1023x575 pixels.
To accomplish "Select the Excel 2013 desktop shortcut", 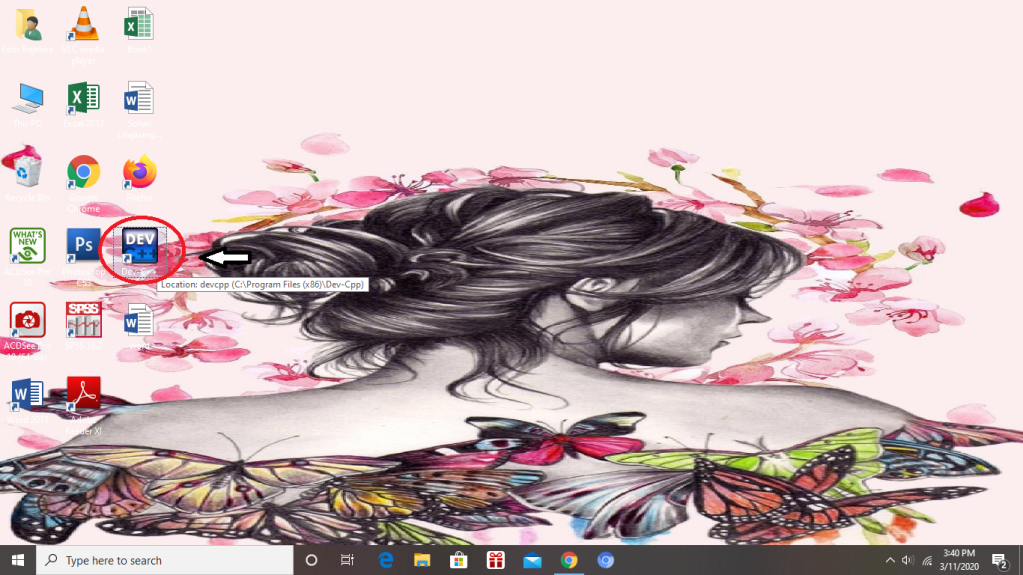I will click(x=83, y=98).
